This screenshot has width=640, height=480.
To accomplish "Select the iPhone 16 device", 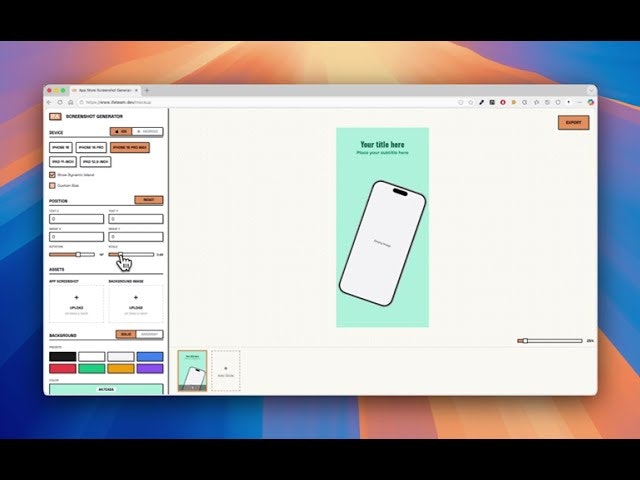I will pyautogui.click(x=61, y=147).
